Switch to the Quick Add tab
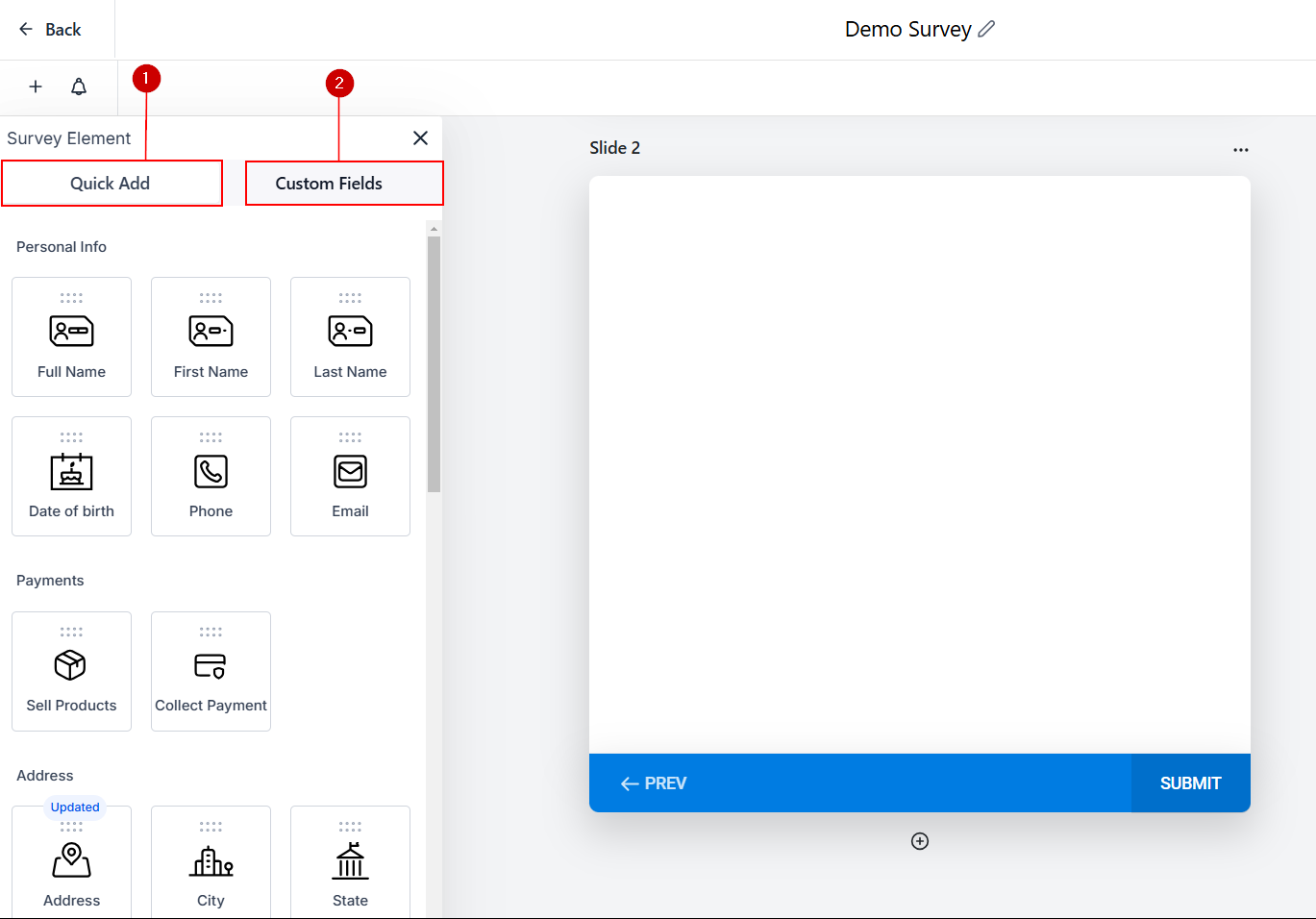This screenshot has width=1316, height=919. 112,184
